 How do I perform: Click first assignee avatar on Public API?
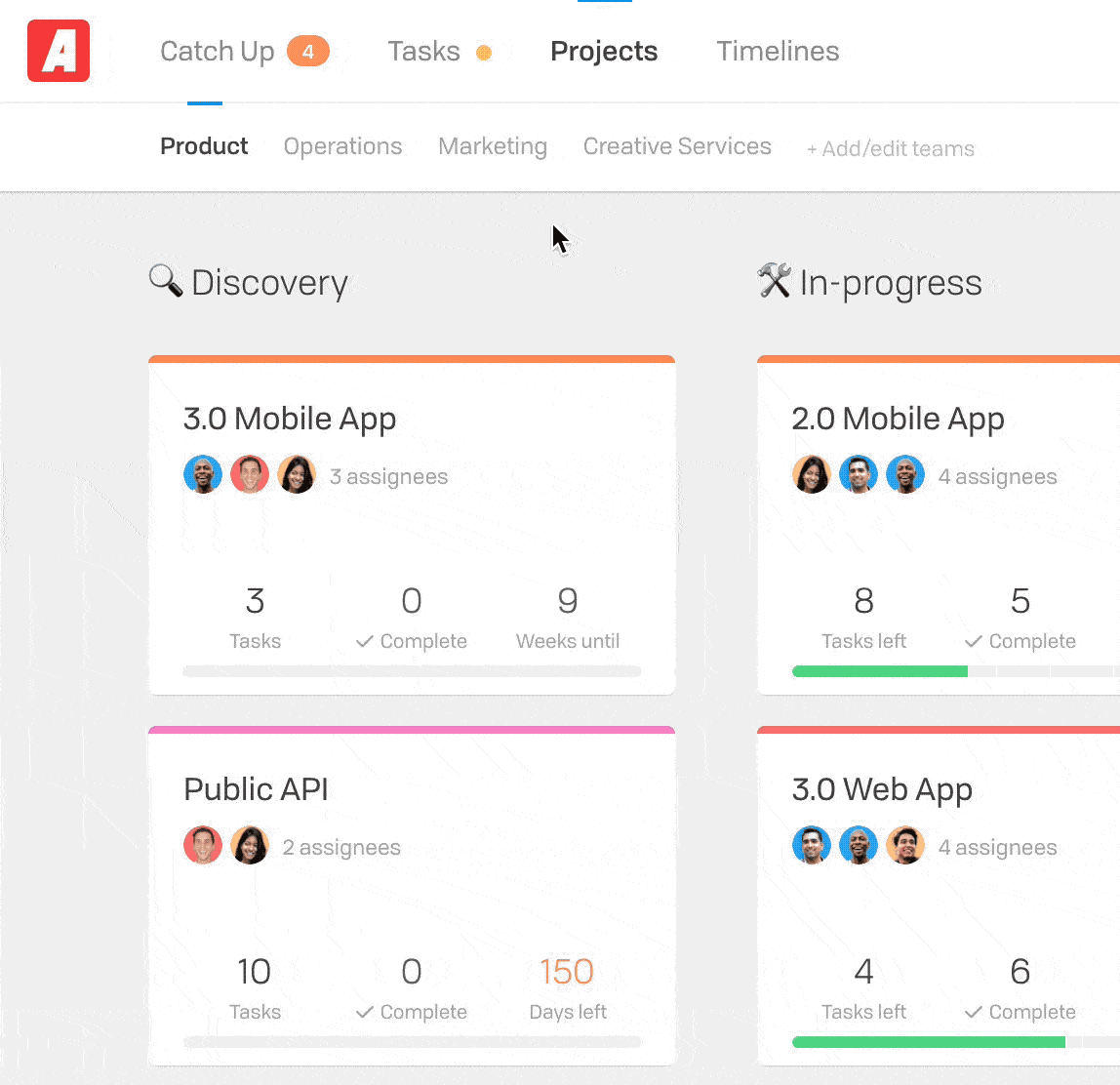[x=203, y=845]
